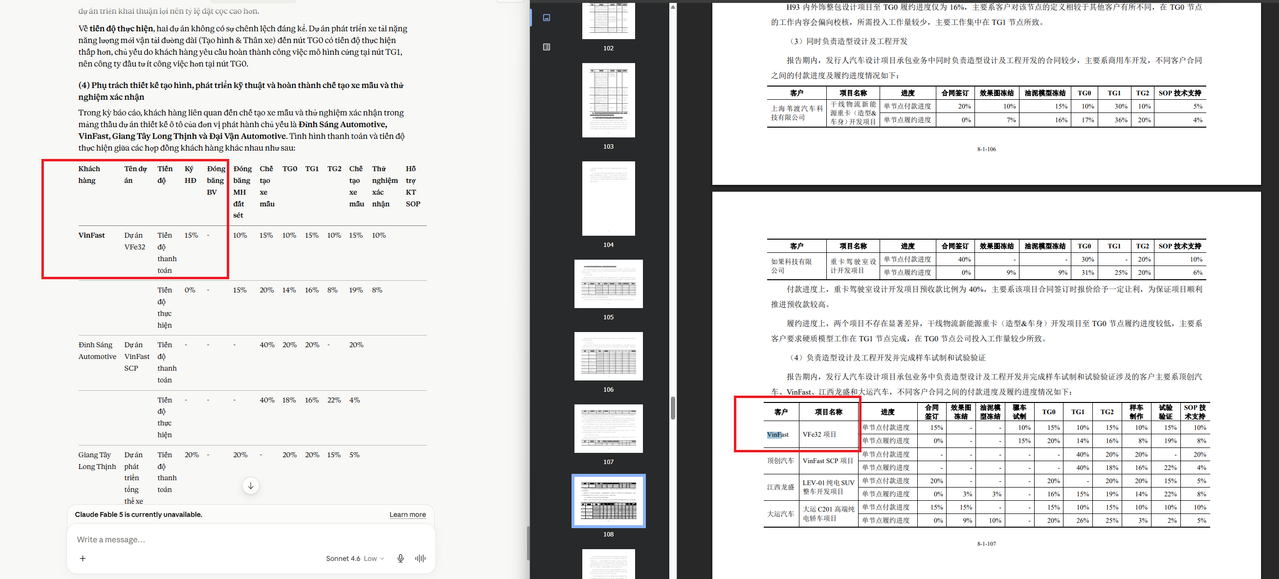Follow the Learn more link
1279x579 pixels.
(x=407, y=515)
